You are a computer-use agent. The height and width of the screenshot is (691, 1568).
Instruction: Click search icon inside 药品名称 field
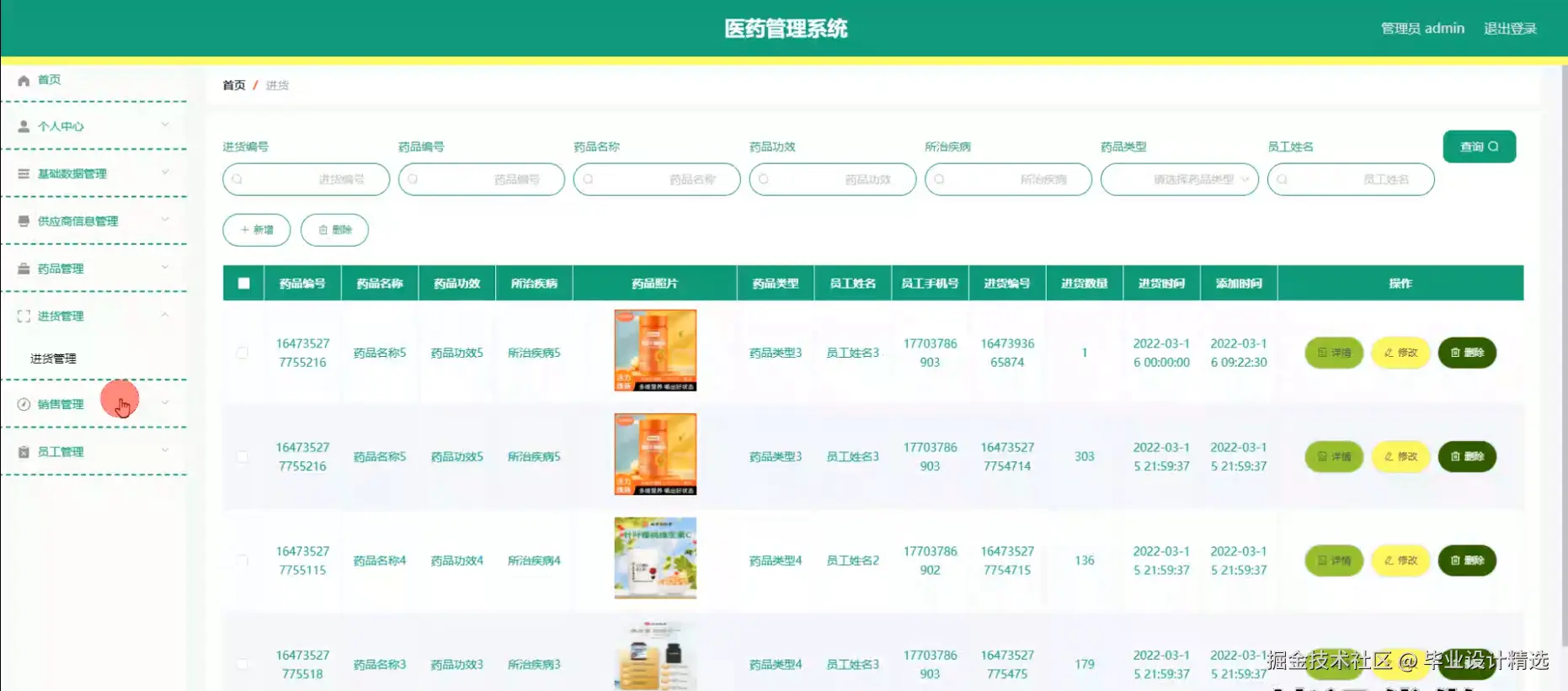588,179
